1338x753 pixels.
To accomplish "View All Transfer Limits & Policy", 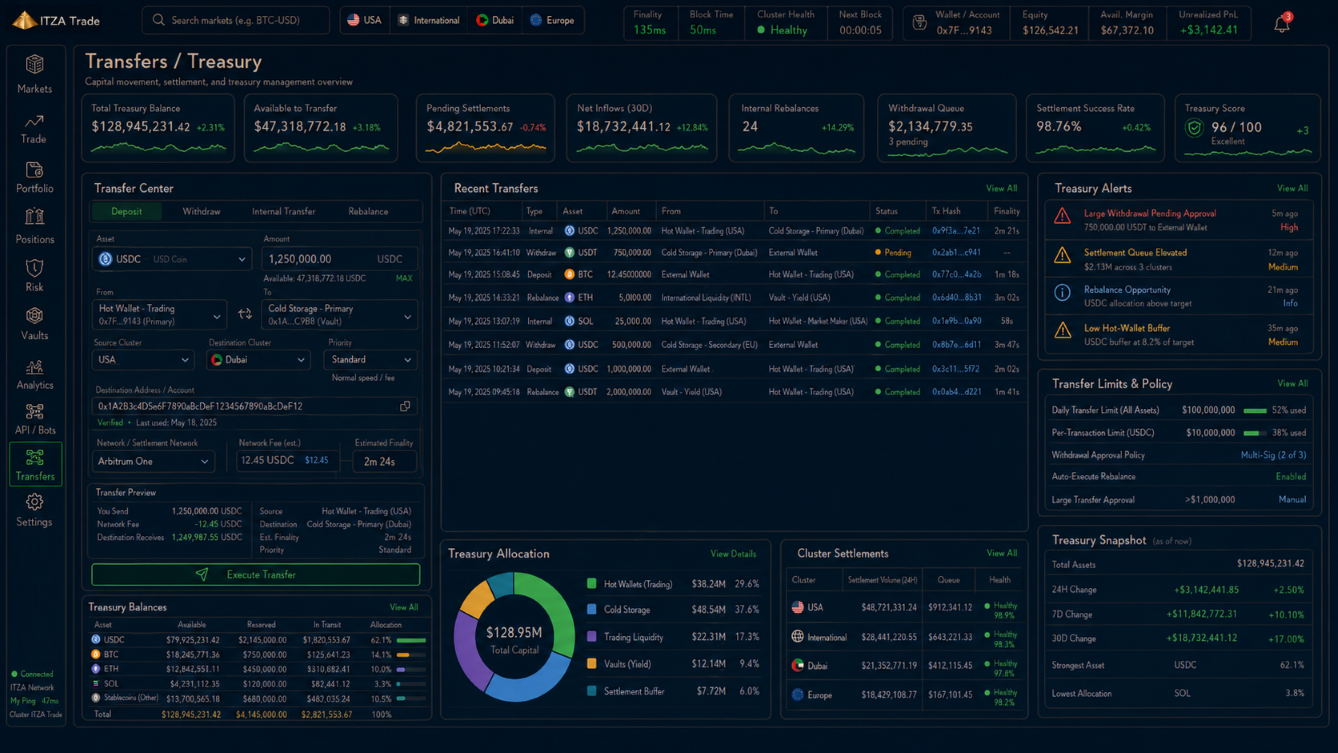I will pyautogui.click(x=1292, y=383).
